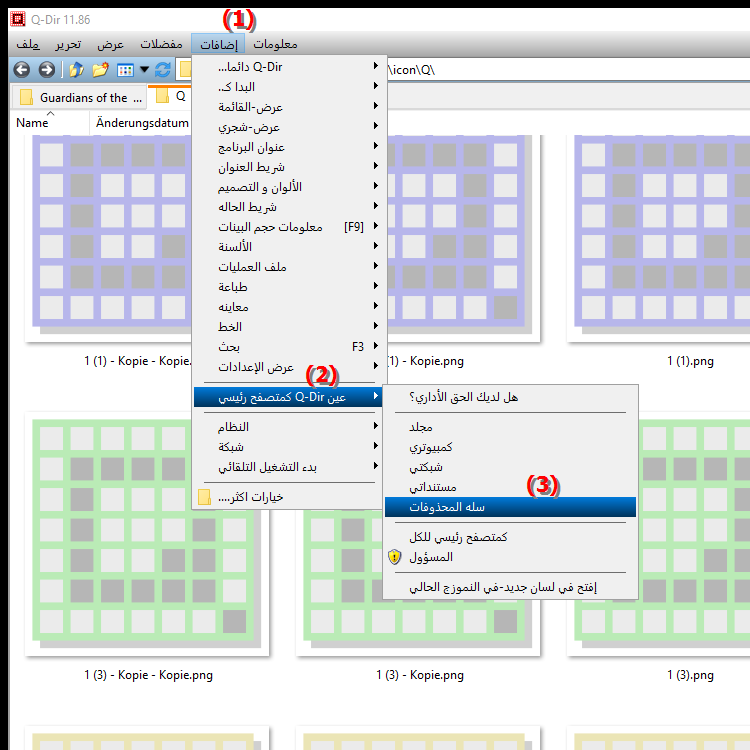Open معلومات حجم البينات F9 submenu
This screenshot has height=750, width=750.
(x=289, y=227)
